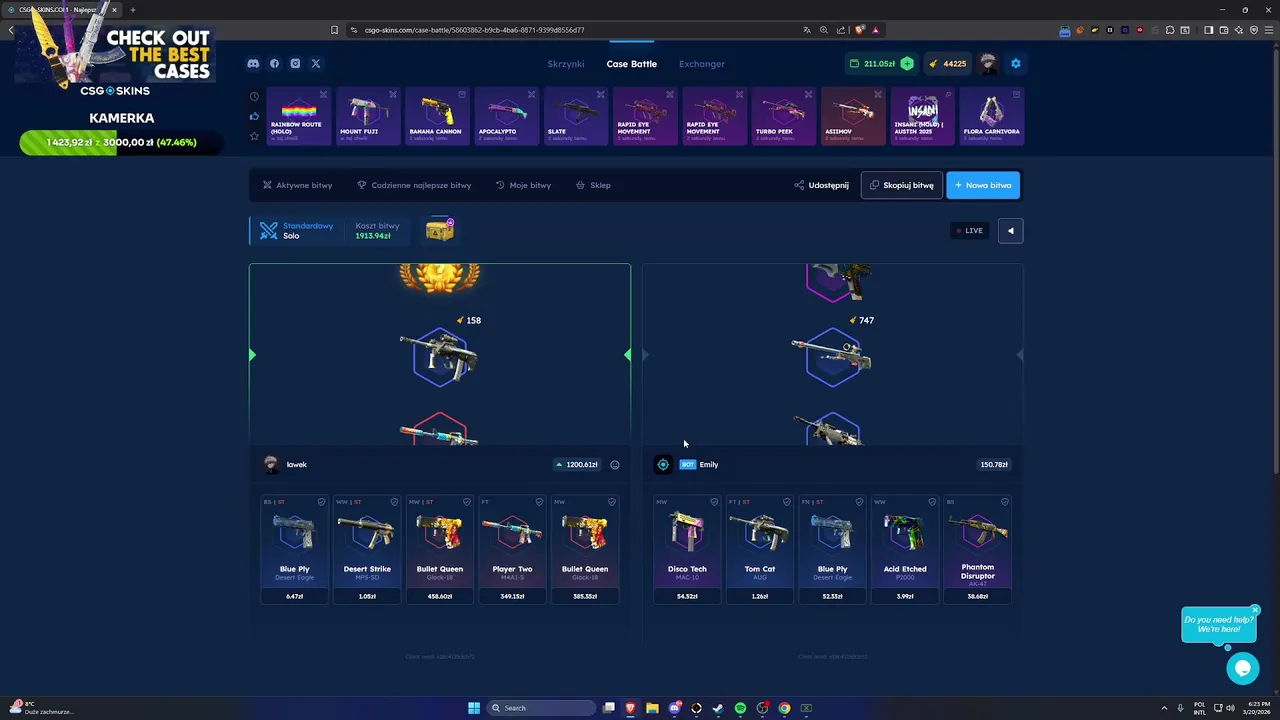
Task: Open the Discord social link icon
Action: [253, 64]
